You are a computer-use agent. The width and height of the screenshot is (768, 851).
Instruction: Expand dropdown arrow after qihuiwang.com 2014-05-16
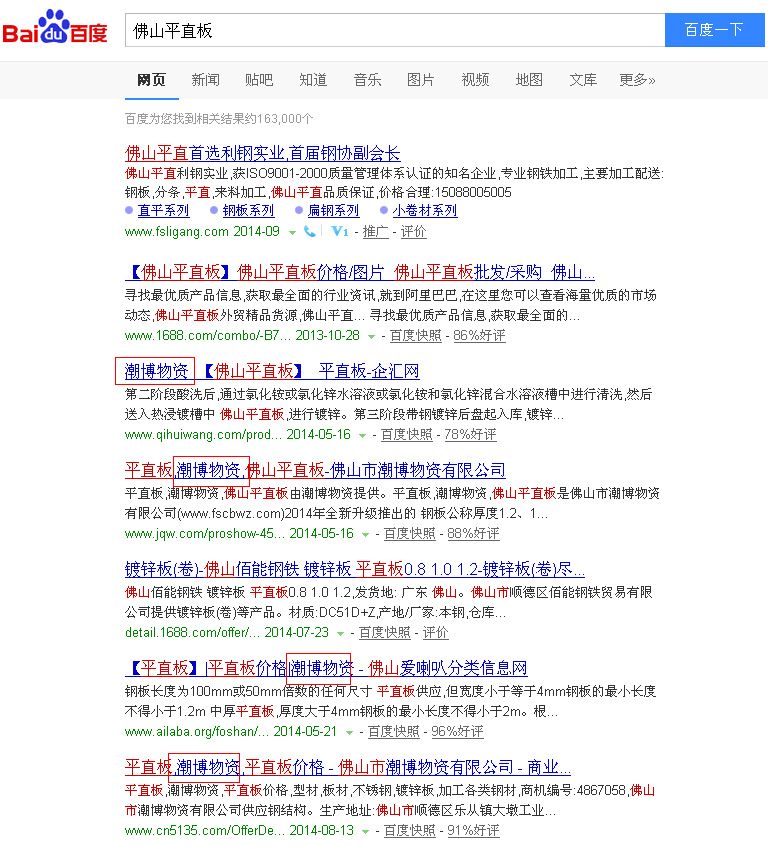[362, 435]
